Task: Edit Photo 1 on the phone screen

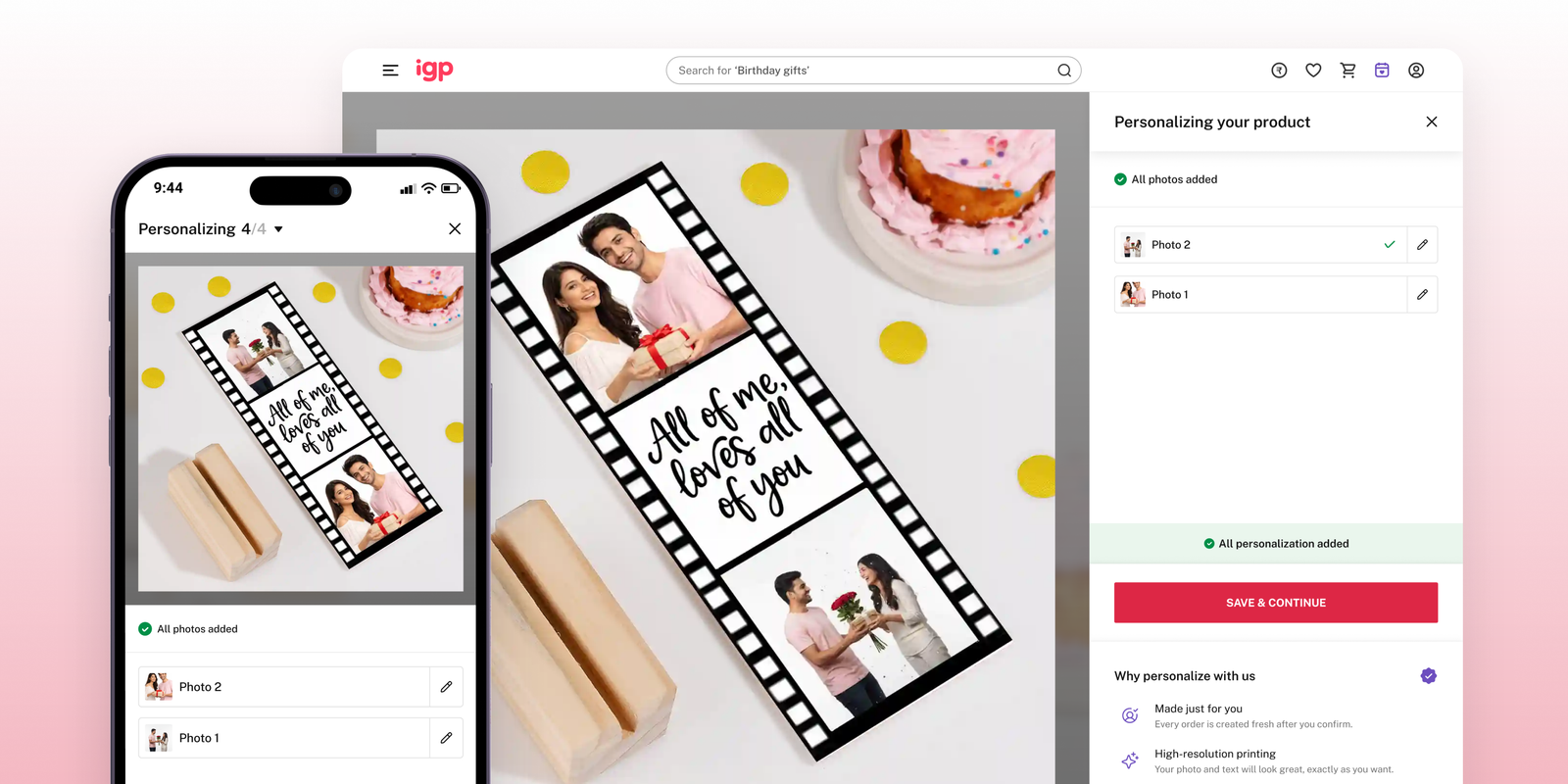Action: tap(446, 738)
